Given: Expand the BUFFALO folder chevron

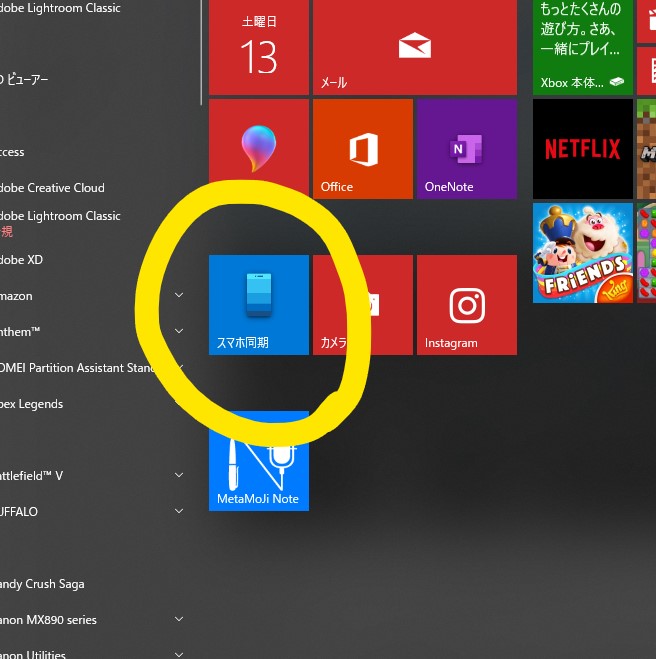Looking at the screenshot, I should coord(179,512).
